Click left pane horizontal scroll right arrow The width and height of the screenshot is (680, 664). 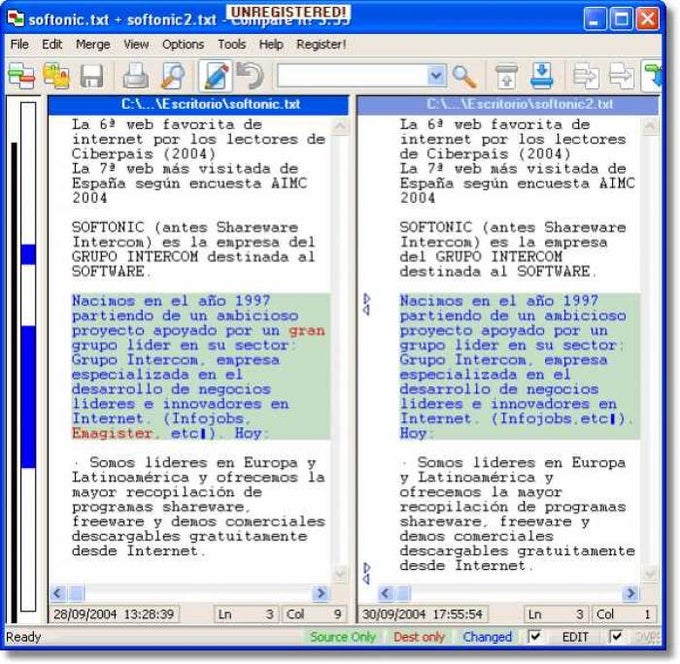tap(321, 592)
